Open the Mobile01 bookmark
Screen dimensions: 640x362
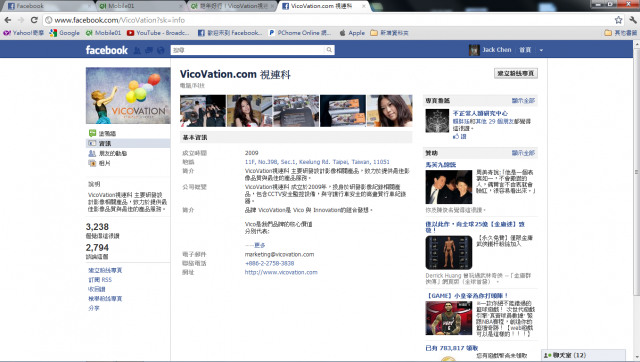103,33
